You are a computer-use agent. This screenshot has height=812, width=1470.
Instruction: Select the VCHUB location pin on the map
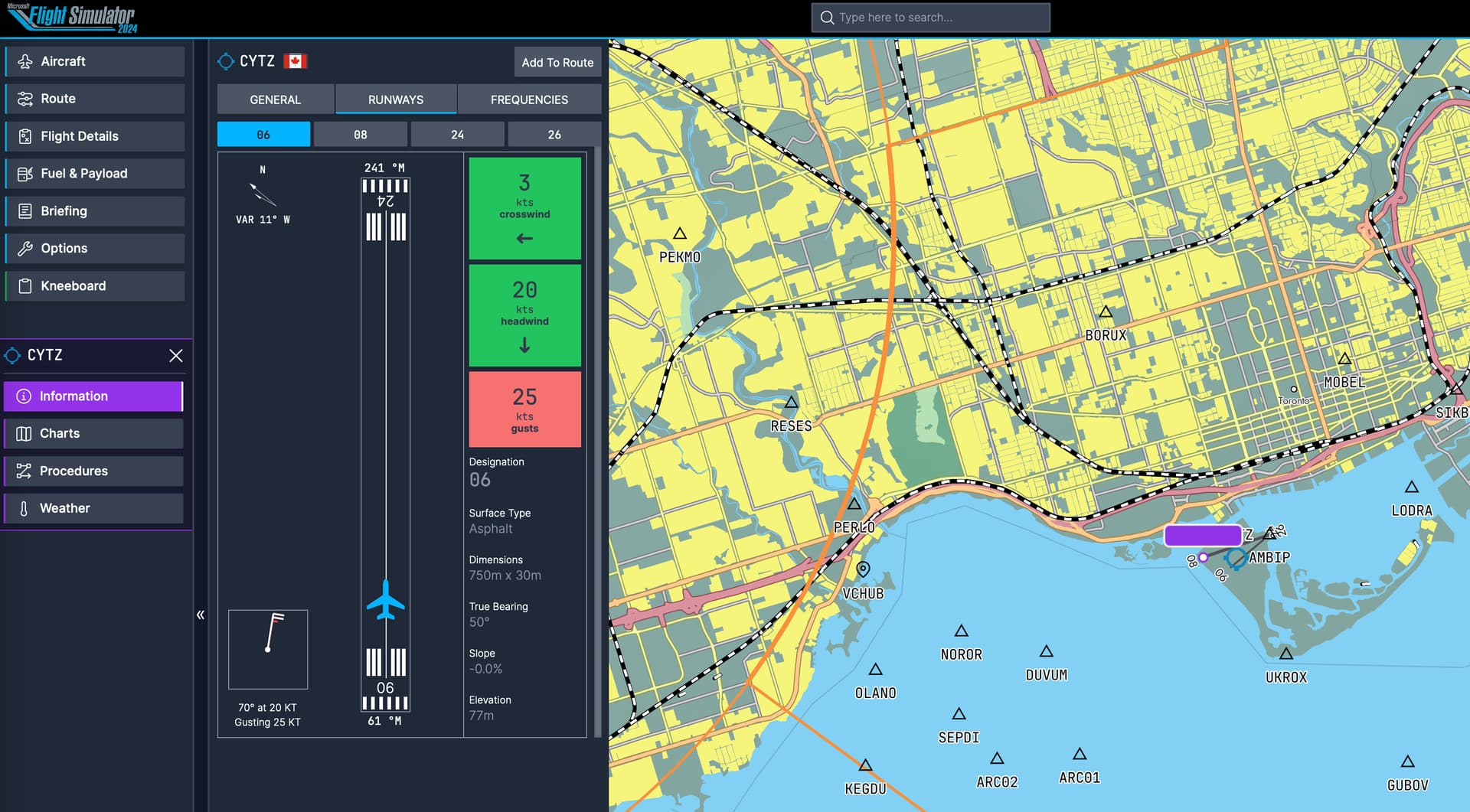click(x=863, y=569)
